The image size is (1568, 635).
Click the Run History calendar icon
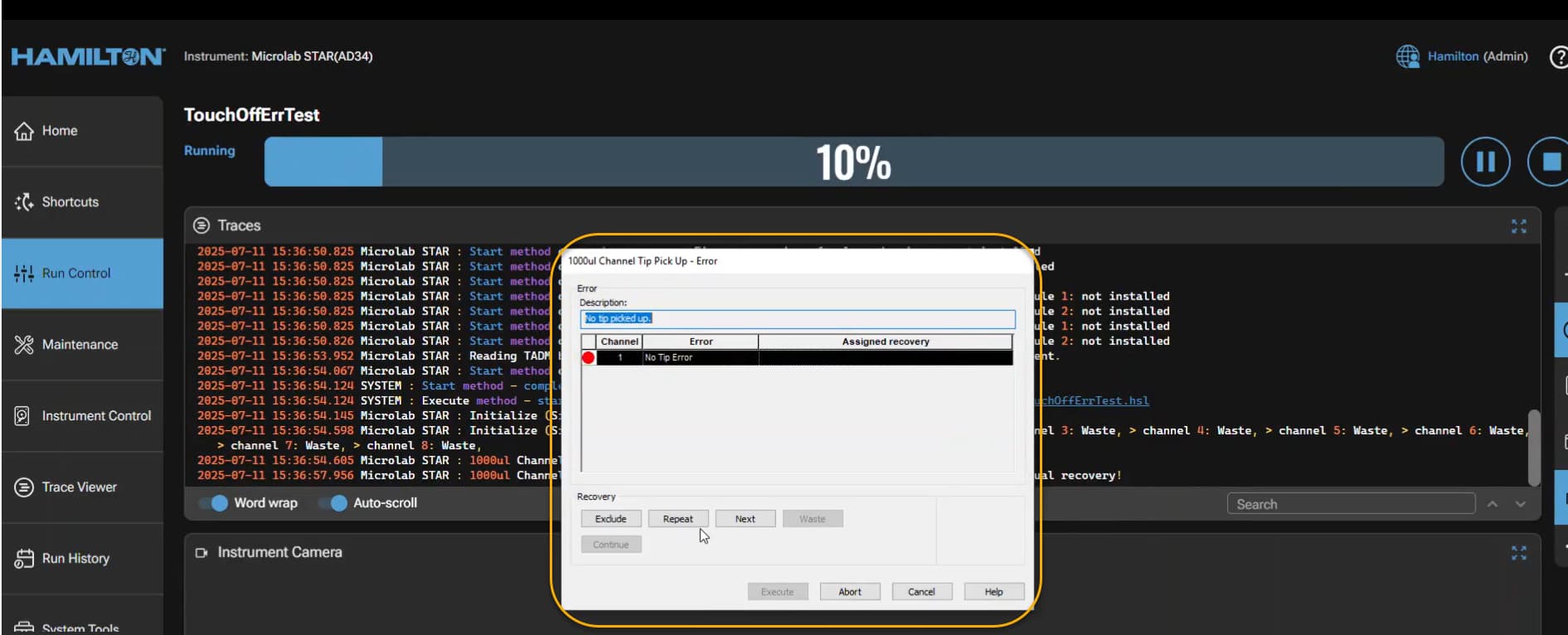point(24,559)
